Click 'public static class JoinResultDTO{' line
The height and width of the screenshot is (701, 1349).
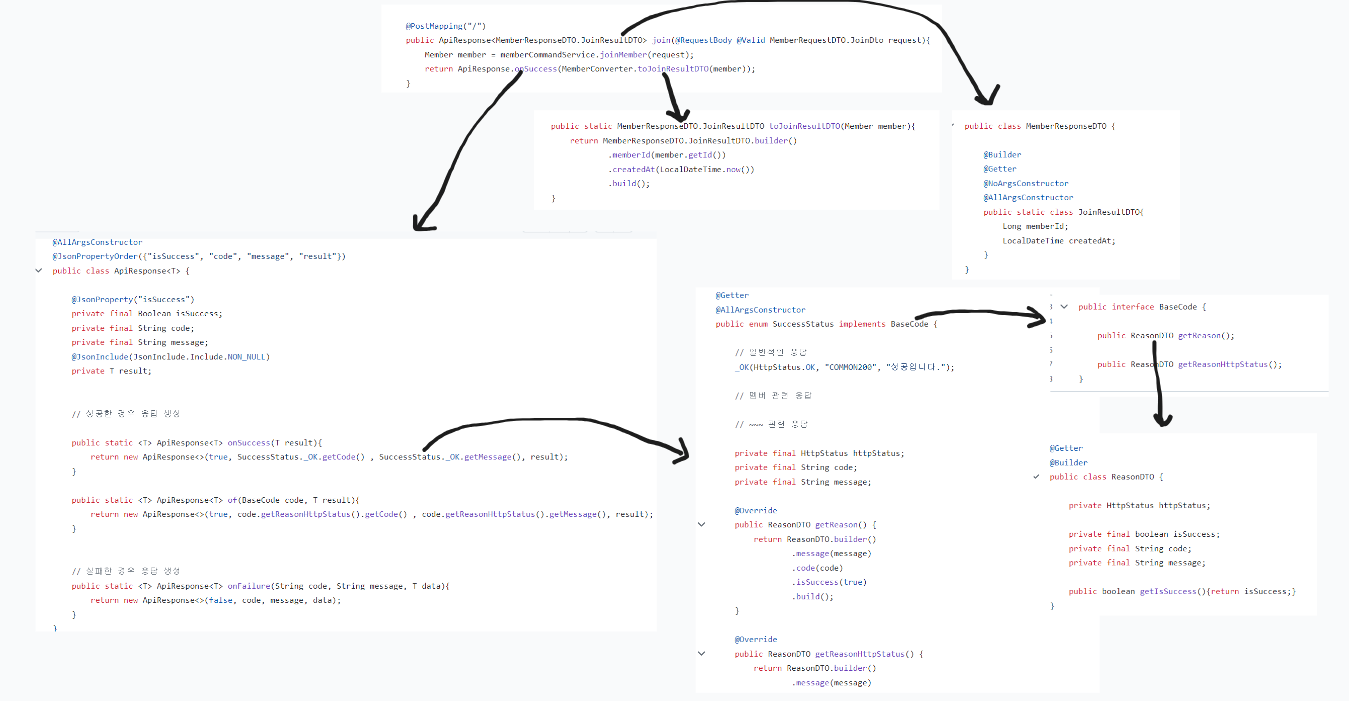[x=1063, y=212]
